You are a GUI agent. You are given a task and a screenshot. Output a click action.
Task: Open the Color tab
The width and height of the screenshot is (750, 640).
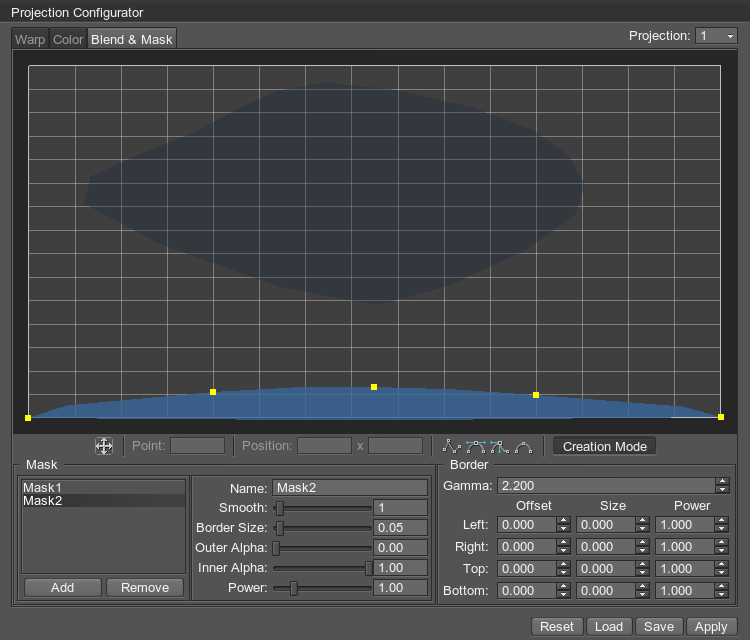[68, 40]
